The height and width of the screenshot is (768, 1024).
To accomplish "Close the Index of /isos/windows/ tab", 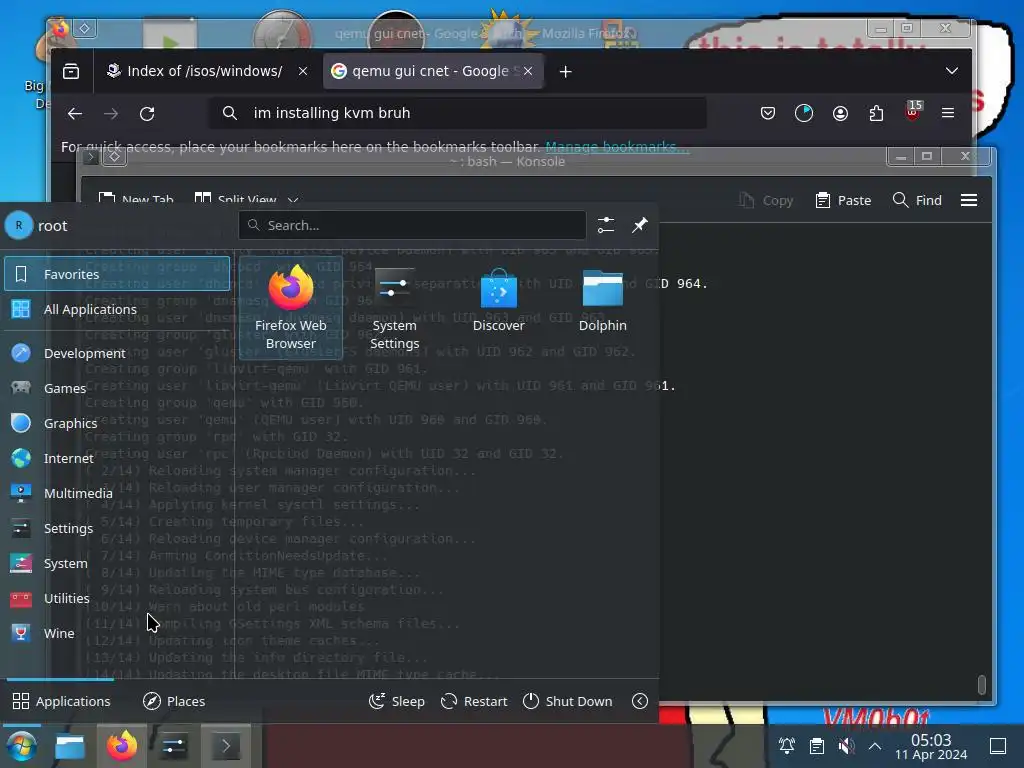I will point(302,71).
